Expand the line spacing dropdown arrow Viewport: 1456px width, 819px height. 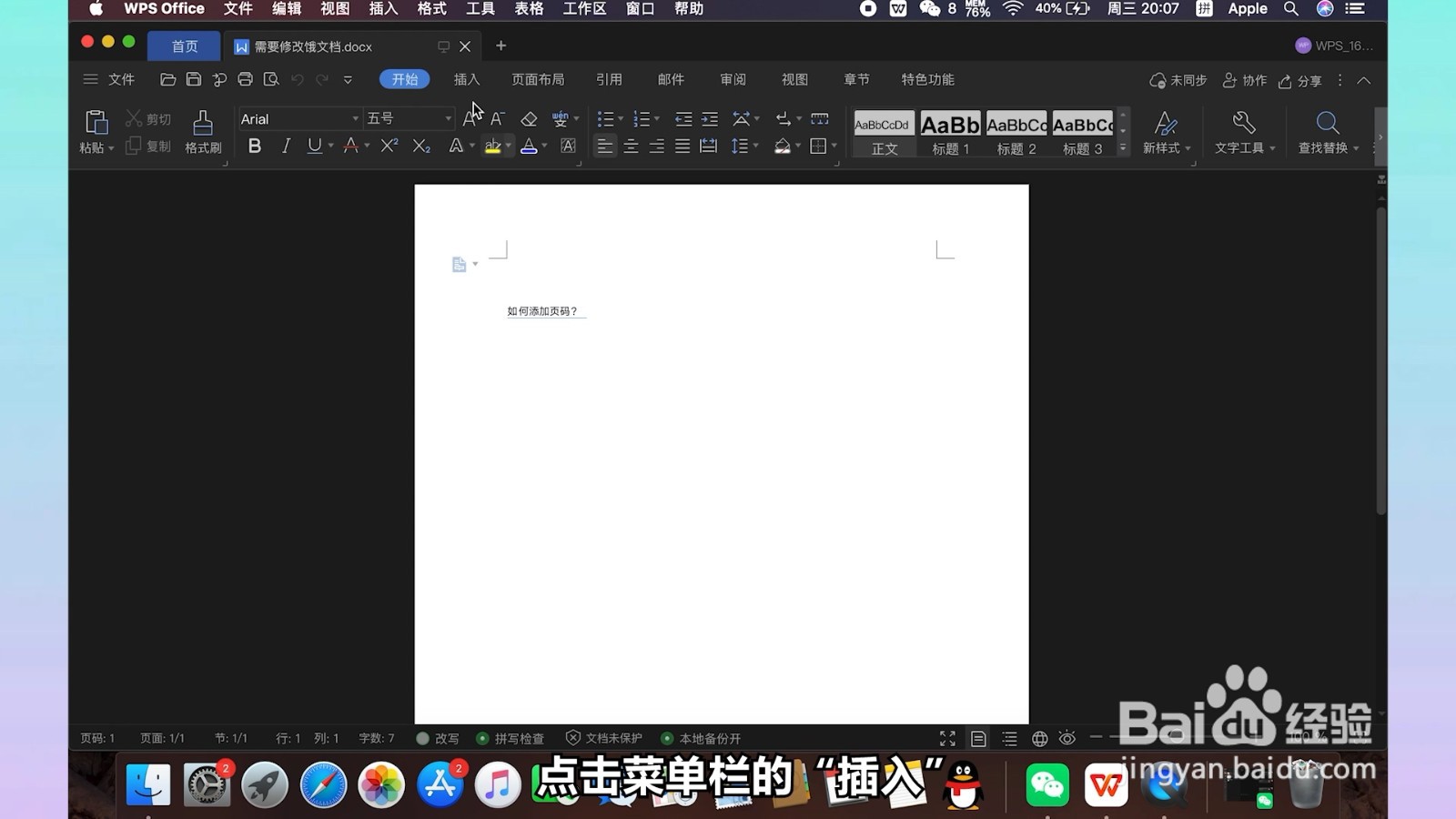pyautogui.click(x=756, y=146)
